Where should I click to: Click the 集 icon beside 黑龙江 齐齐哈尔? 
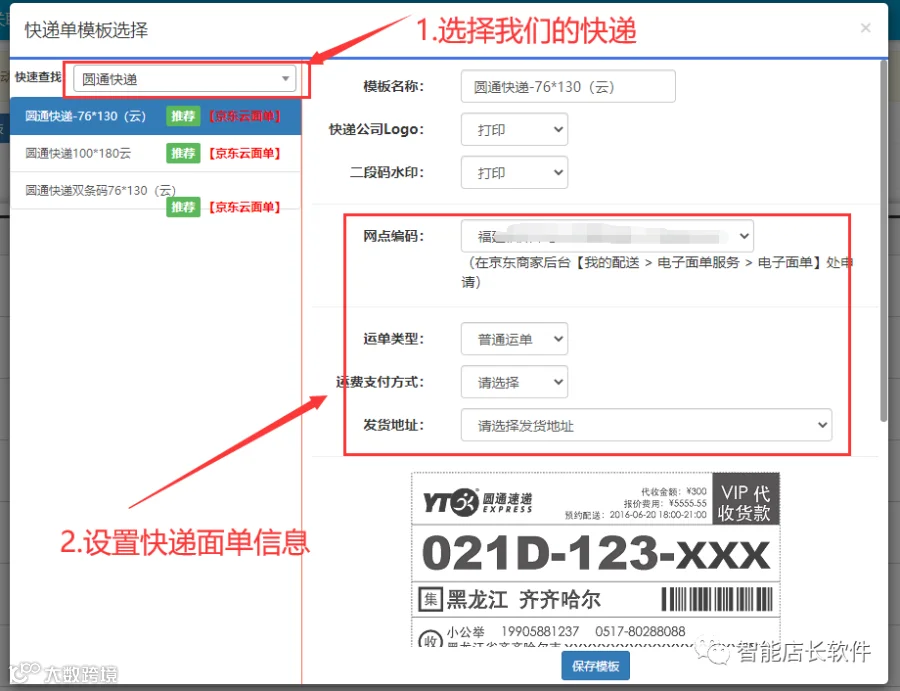coord(430,600)
